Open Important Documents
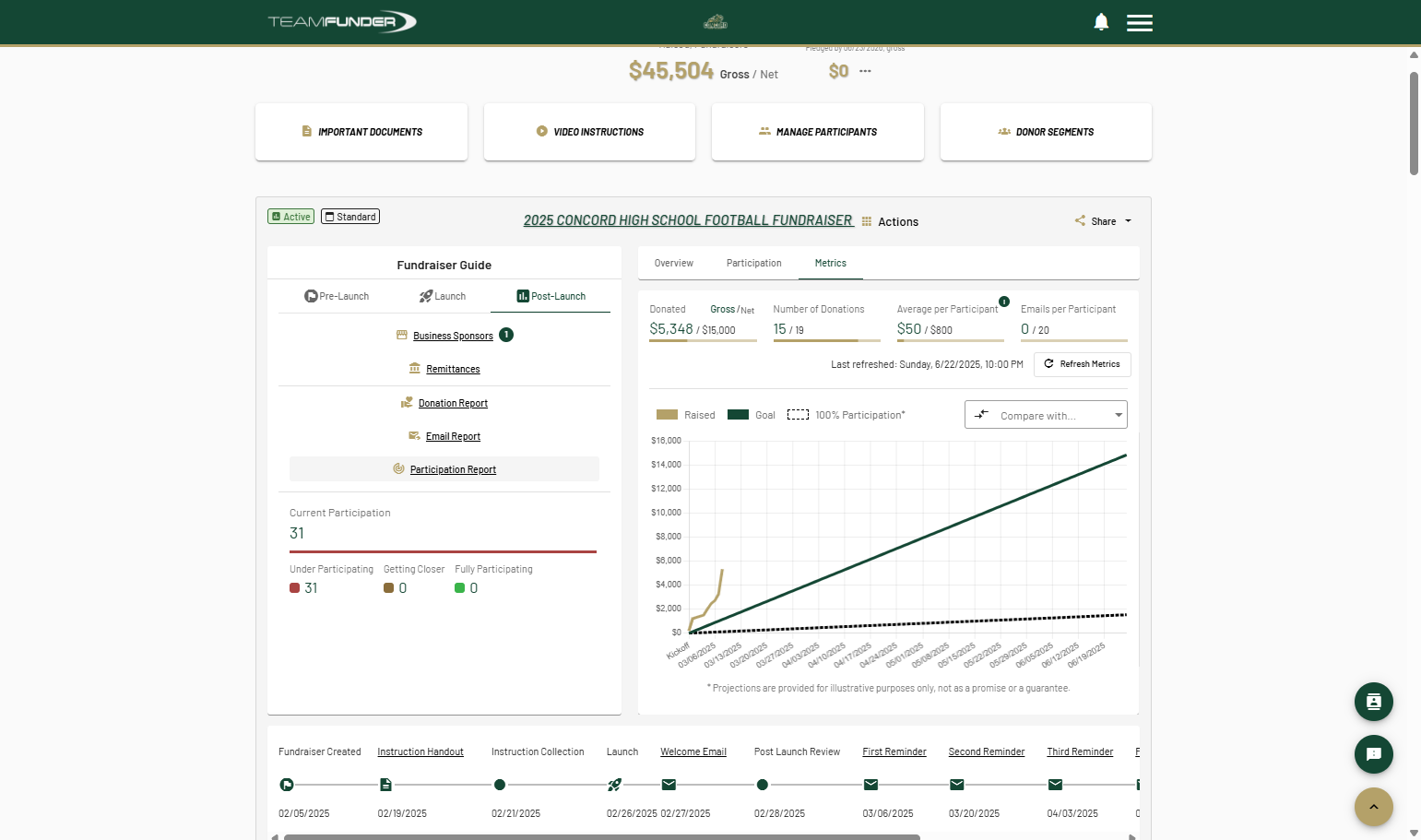Image resolution: width=1421 pixels, height=840 pixels. click(361, 132)
